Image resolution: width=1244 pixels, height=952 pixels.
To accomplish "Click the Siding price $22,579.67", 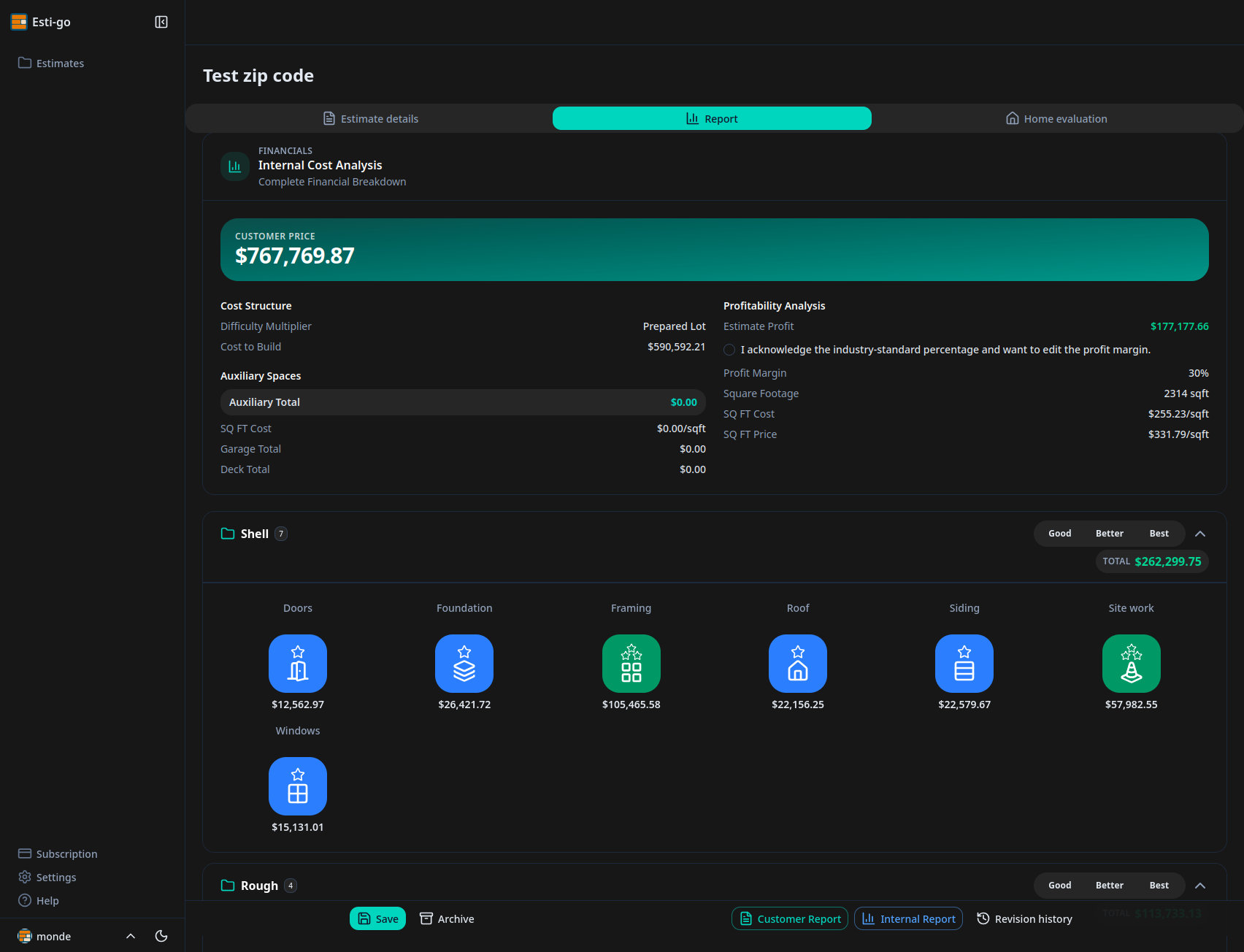I will coord(964,705).
